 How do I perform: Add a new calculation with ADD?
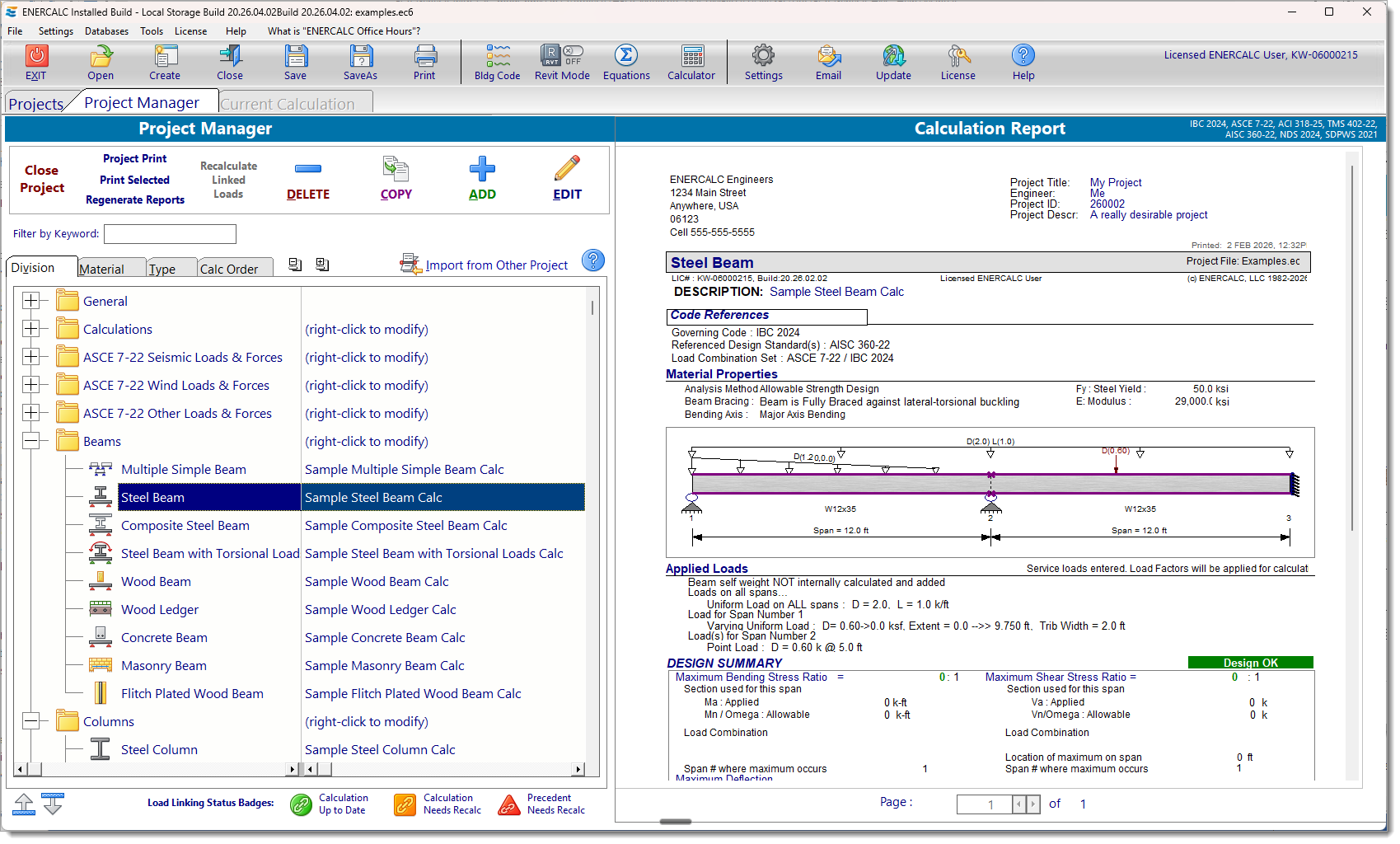tap(482, 179)
